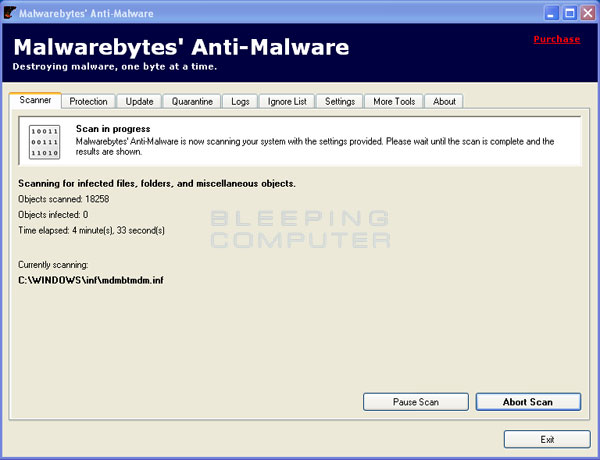This screenshot has height=460, width=600.
Task: Click the binary digits scan icon
Action: [x=44, y=142]
